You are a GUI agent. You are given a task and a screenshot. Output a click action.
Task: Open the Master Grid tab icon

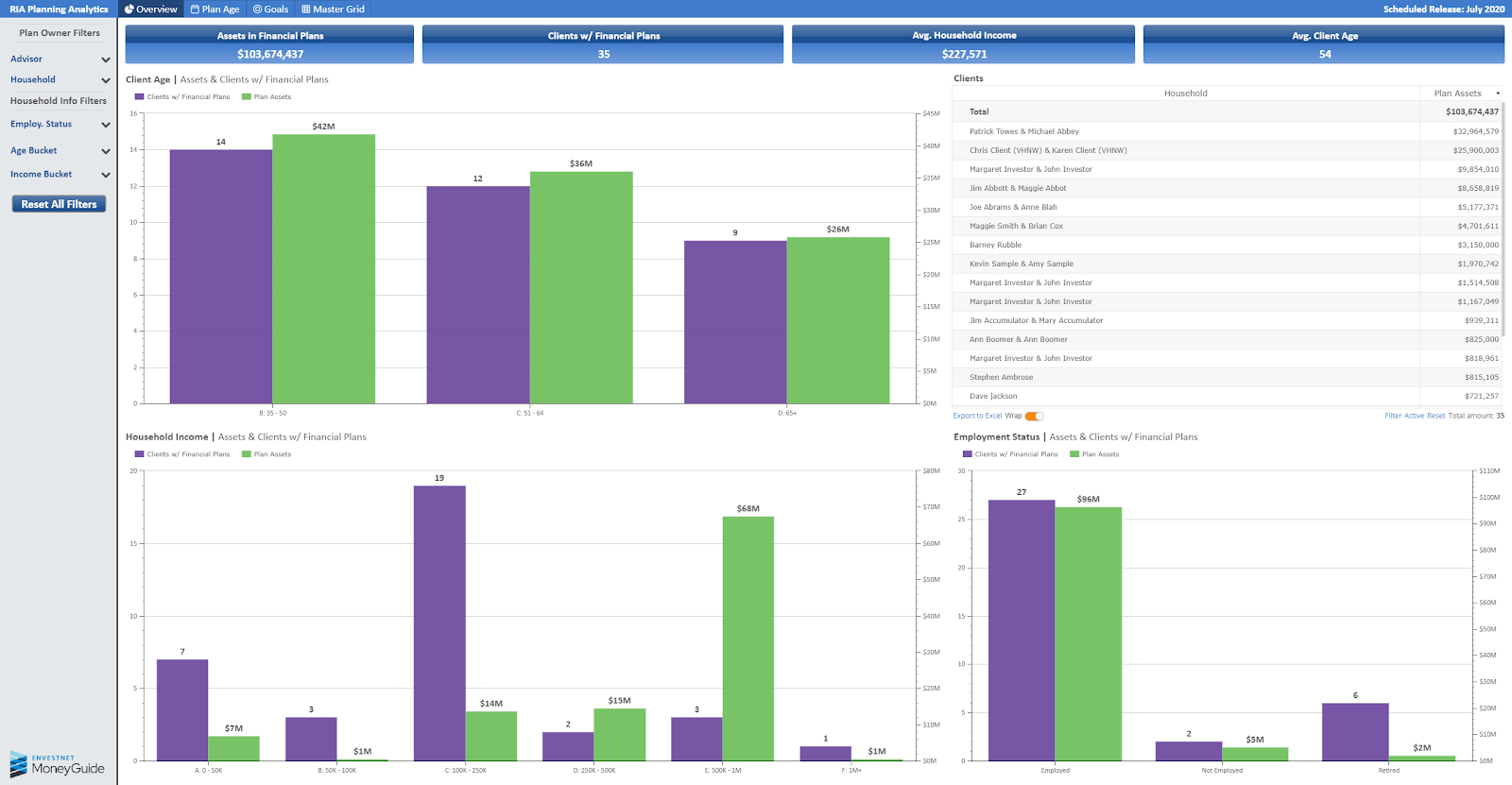(306, 9)
